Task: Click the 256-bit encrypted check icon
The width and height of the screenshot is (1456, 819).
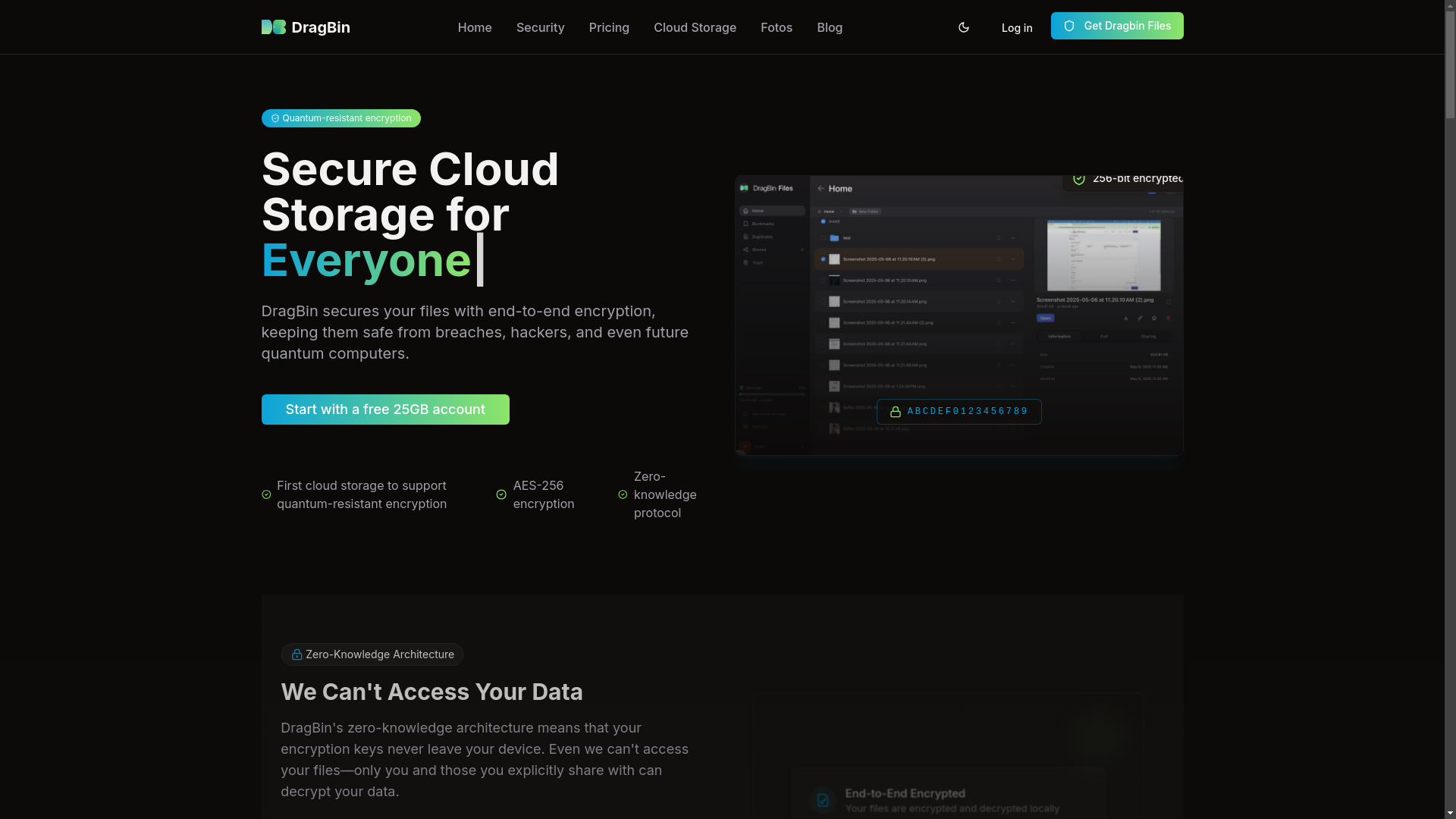Action: [1079, 179]
